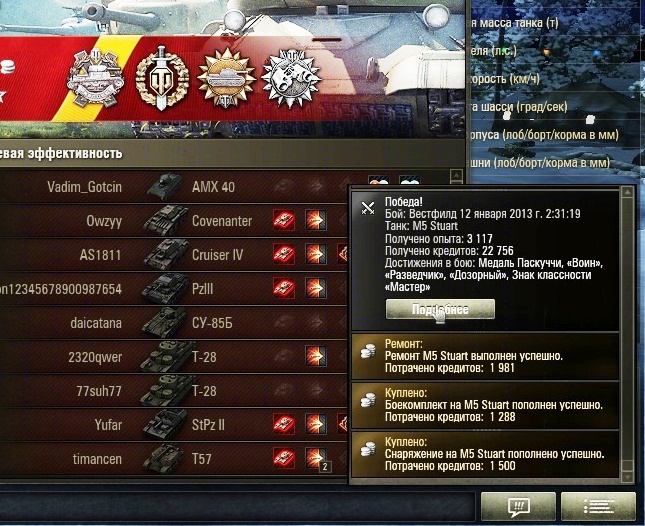The width and height of the screenshot is (645, 526).
Task: Click notification panel scrollbar down arrow
Action: click(x=627, y=477)
